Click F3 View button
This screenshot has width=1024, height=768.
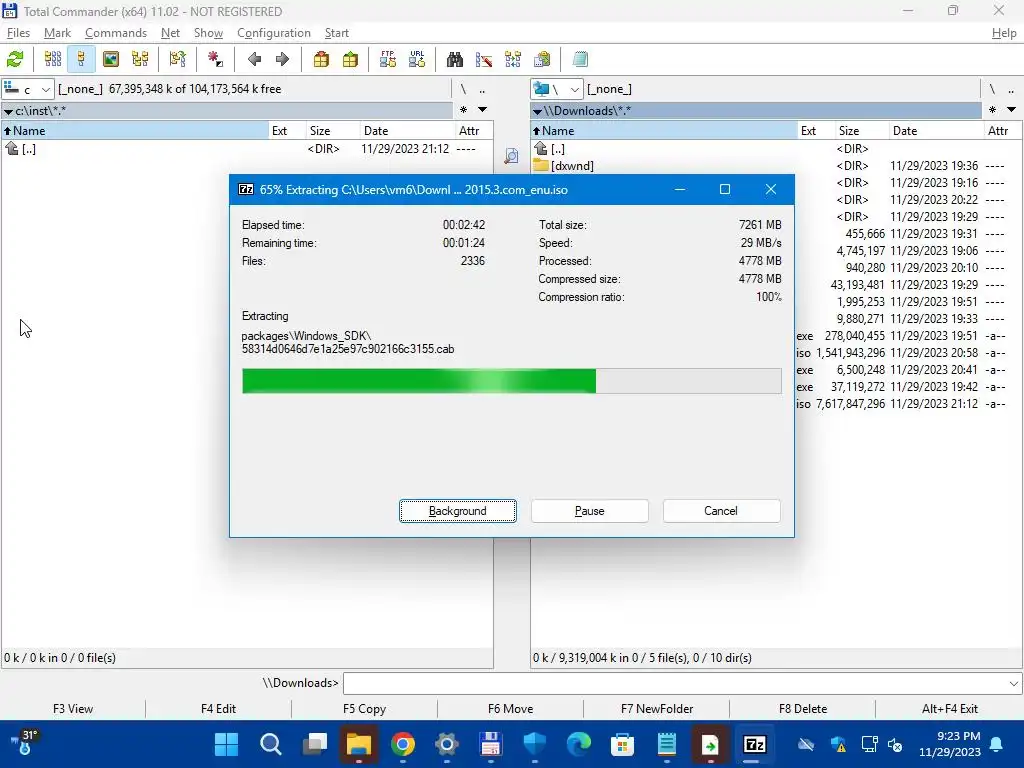click(x=73, y=709)
